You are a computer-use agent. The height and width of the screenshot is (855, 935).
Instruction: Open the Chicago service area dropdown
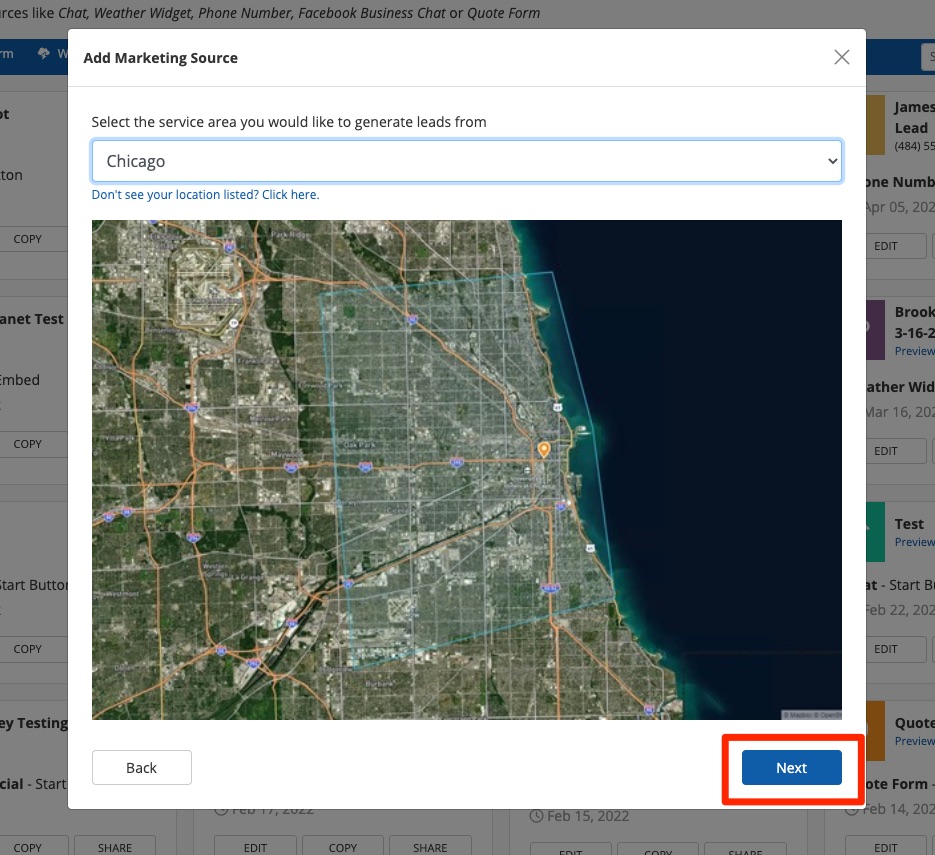tap(466, 161)
